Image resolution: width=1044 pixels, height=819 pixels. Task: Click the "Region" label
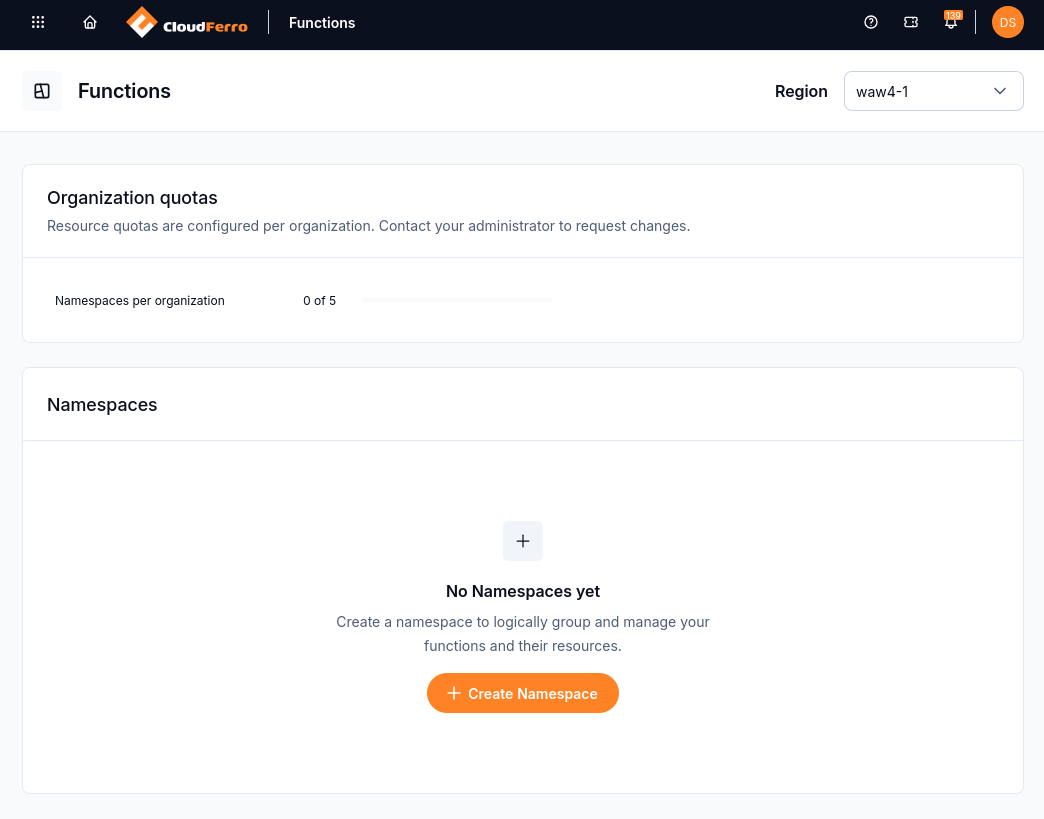point(801,91)
